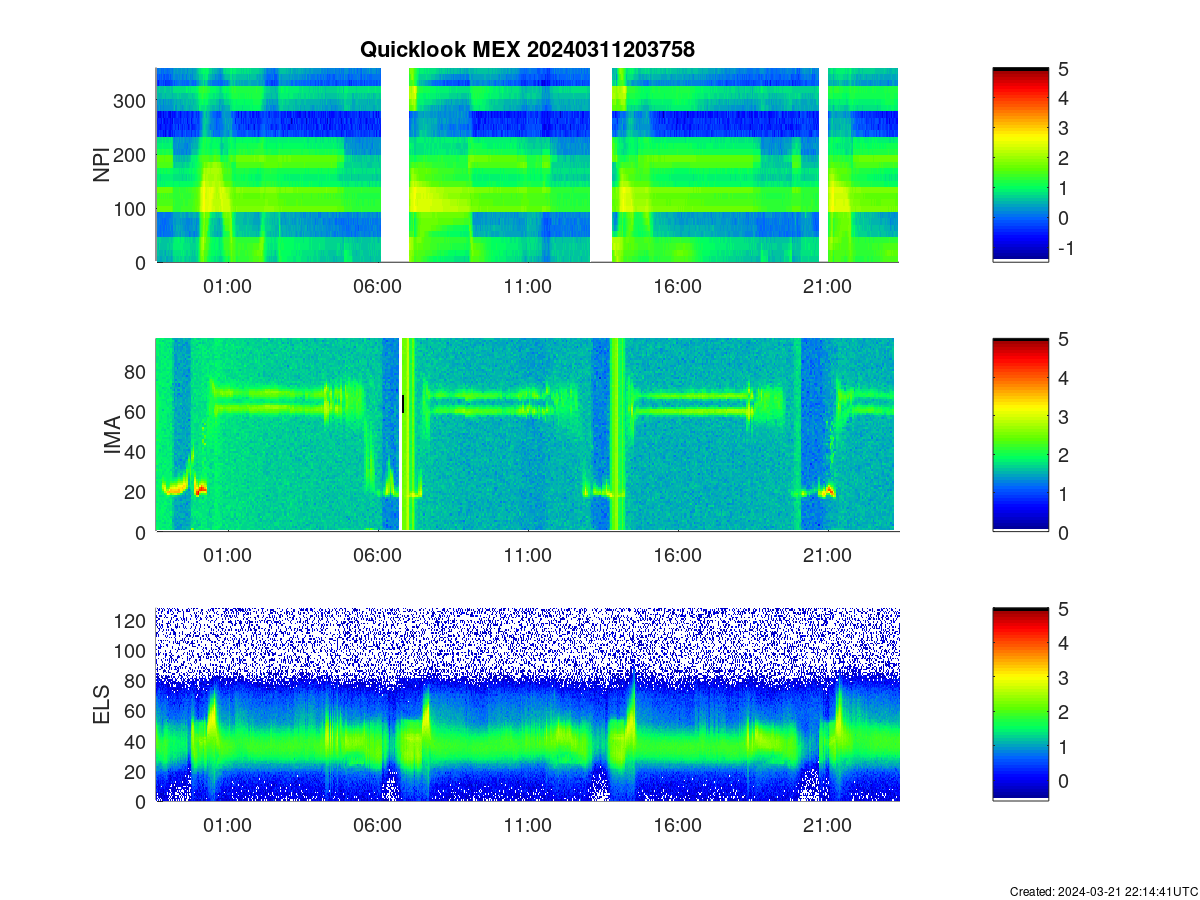Select the NPI y-axis label
Screen dimensions: 1200x900
102,165
